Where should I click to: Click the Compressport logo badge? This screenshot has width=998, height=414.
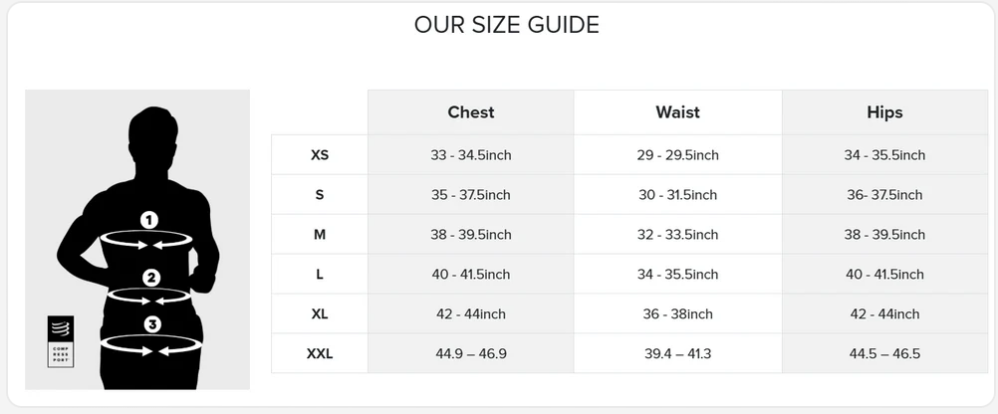pyautogui.click(x=60, y=341)
